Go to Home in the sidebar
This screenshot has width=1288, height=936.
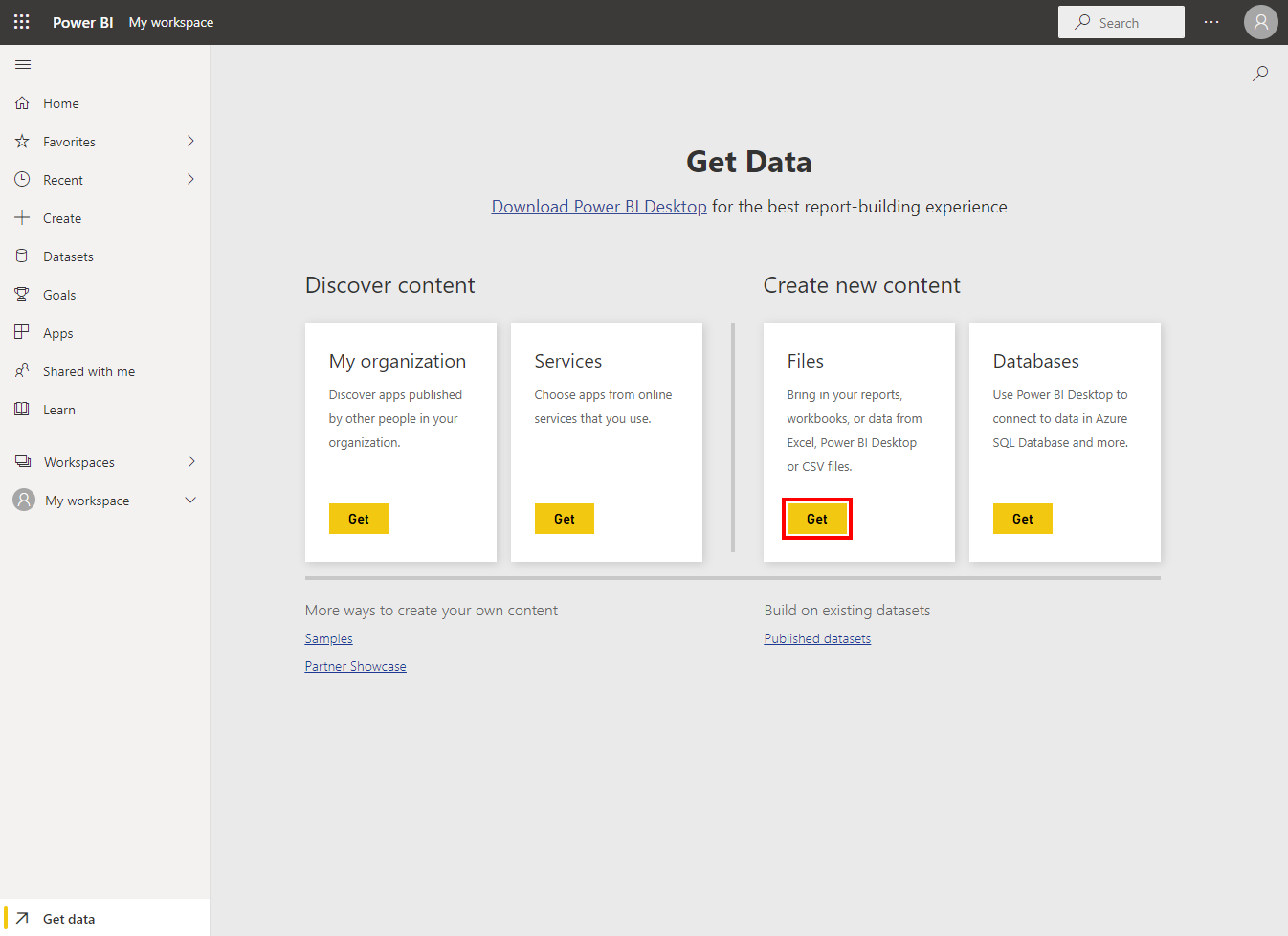click(61, 103)
